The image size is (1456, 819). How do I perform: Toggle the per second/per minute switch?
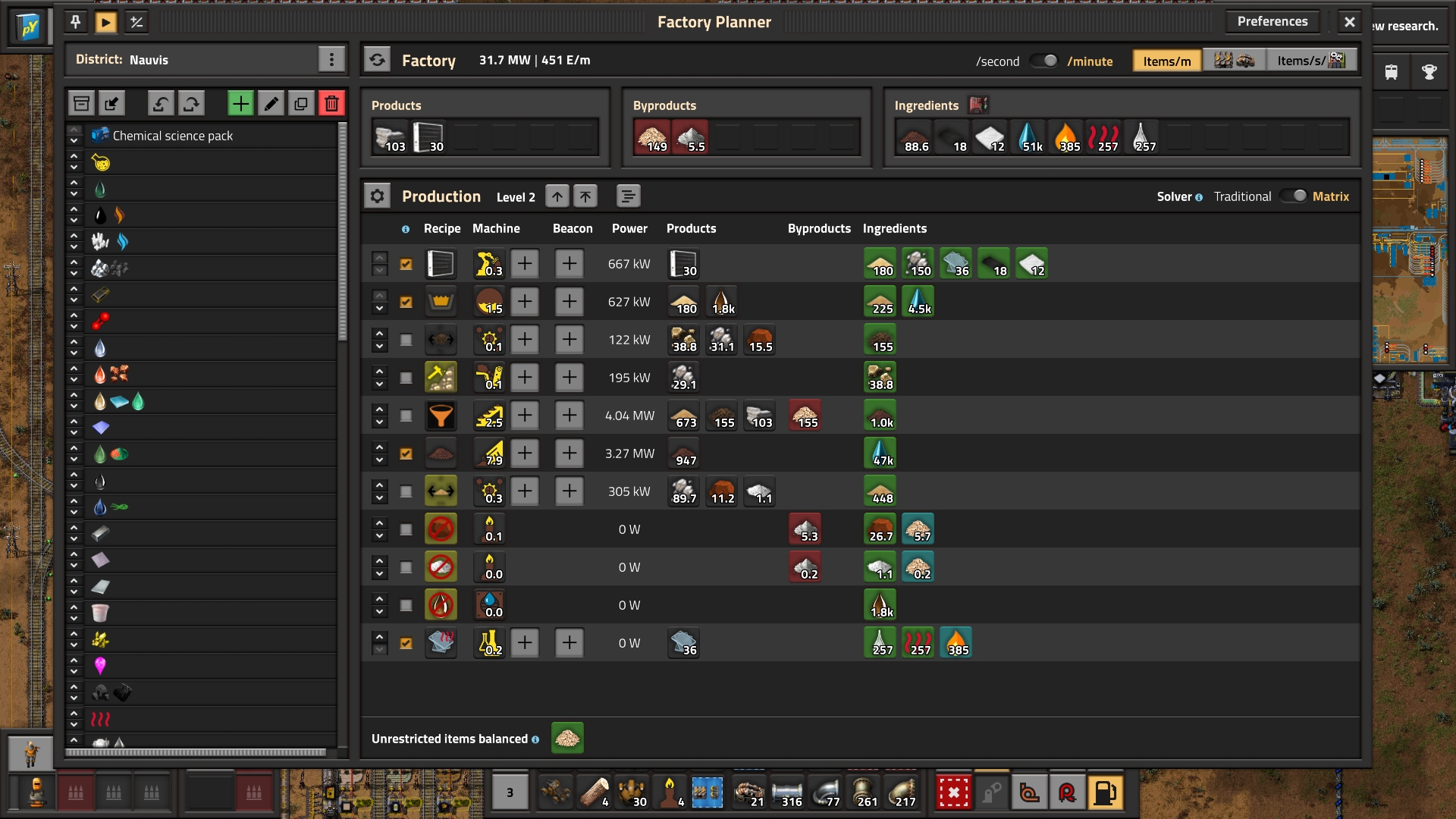[1043, 61]
